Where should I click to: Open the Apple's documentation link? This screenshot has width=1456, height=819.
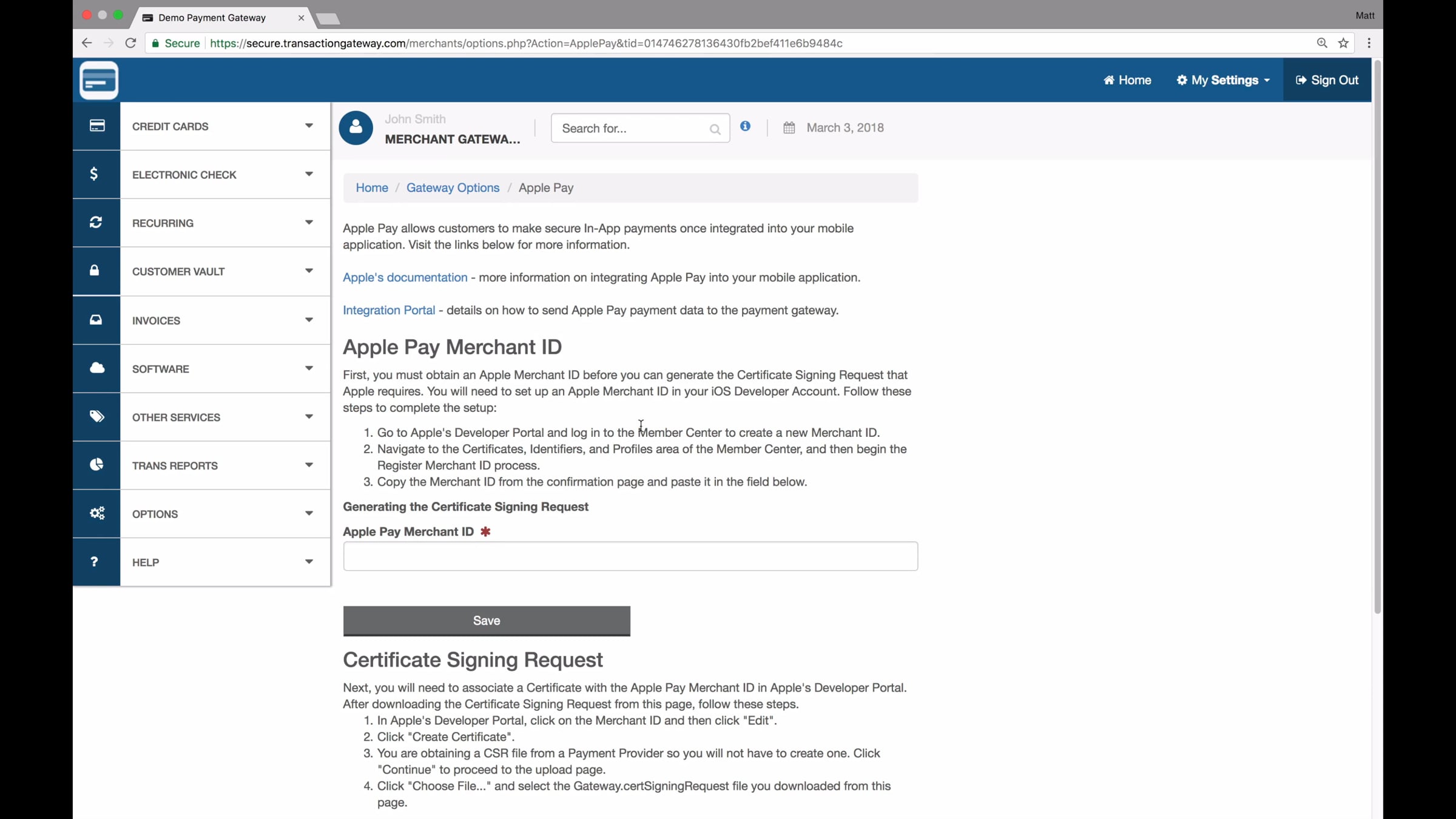point(405,278)
